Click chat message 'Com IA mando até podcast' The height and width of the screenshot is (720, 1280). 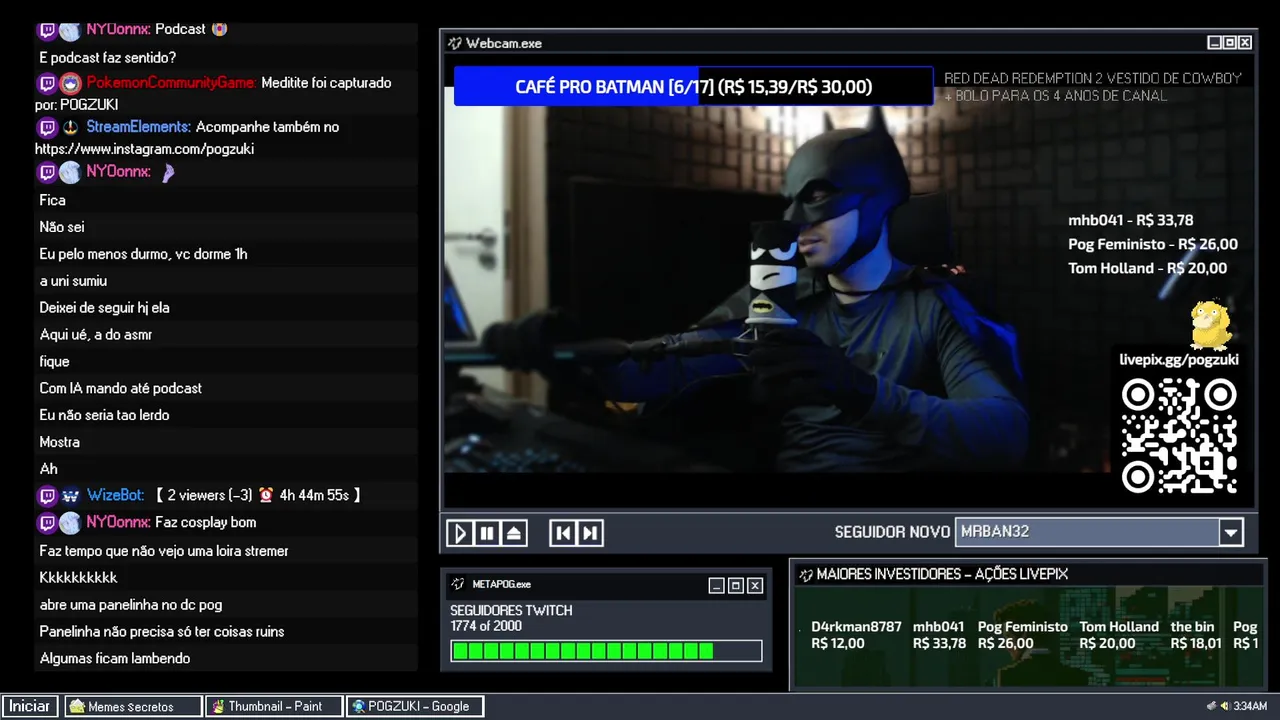tap(120, 388)
